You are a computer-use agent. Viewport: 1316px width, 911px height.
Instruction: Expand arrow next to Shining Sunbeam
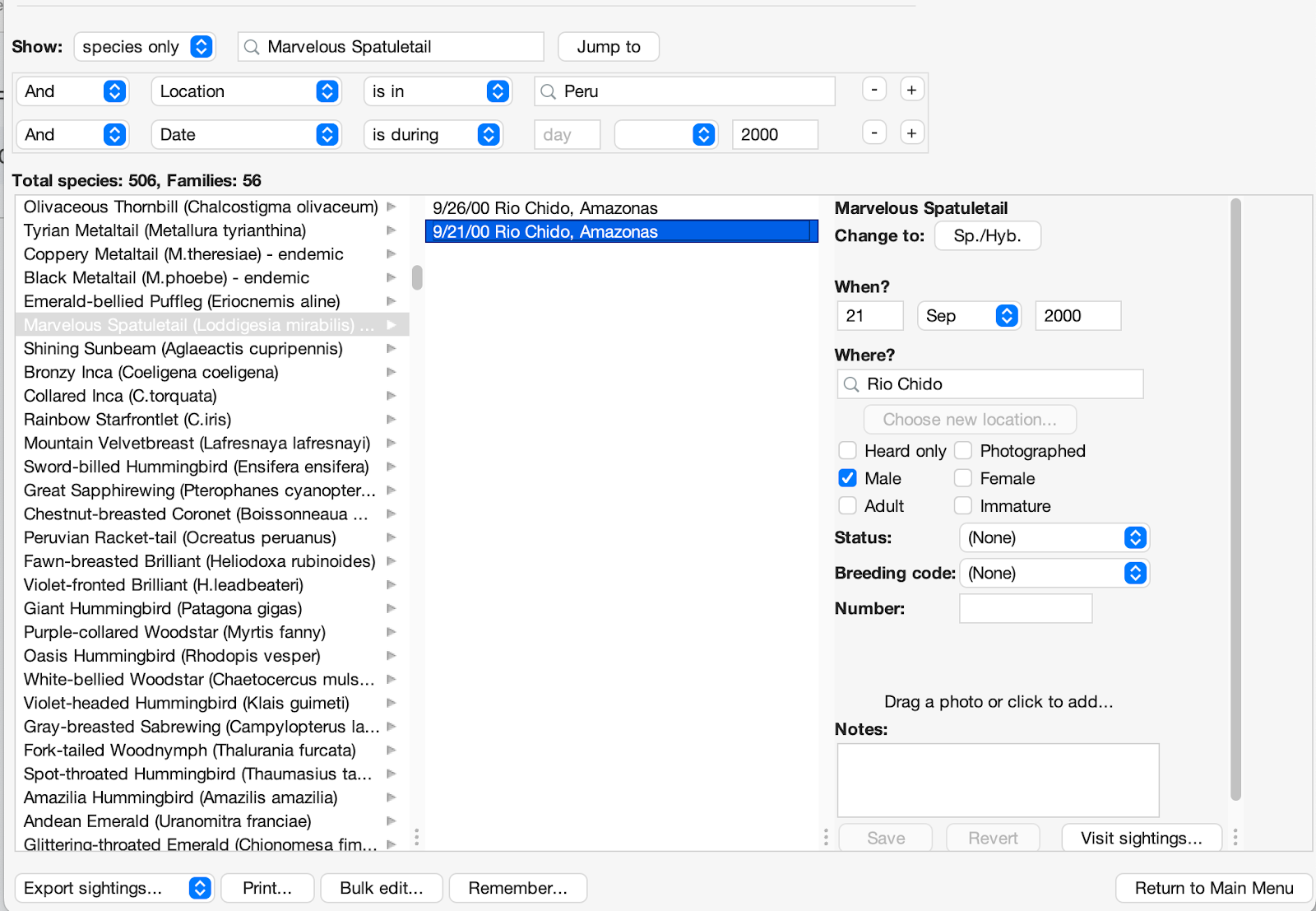(x=392, y=349)
